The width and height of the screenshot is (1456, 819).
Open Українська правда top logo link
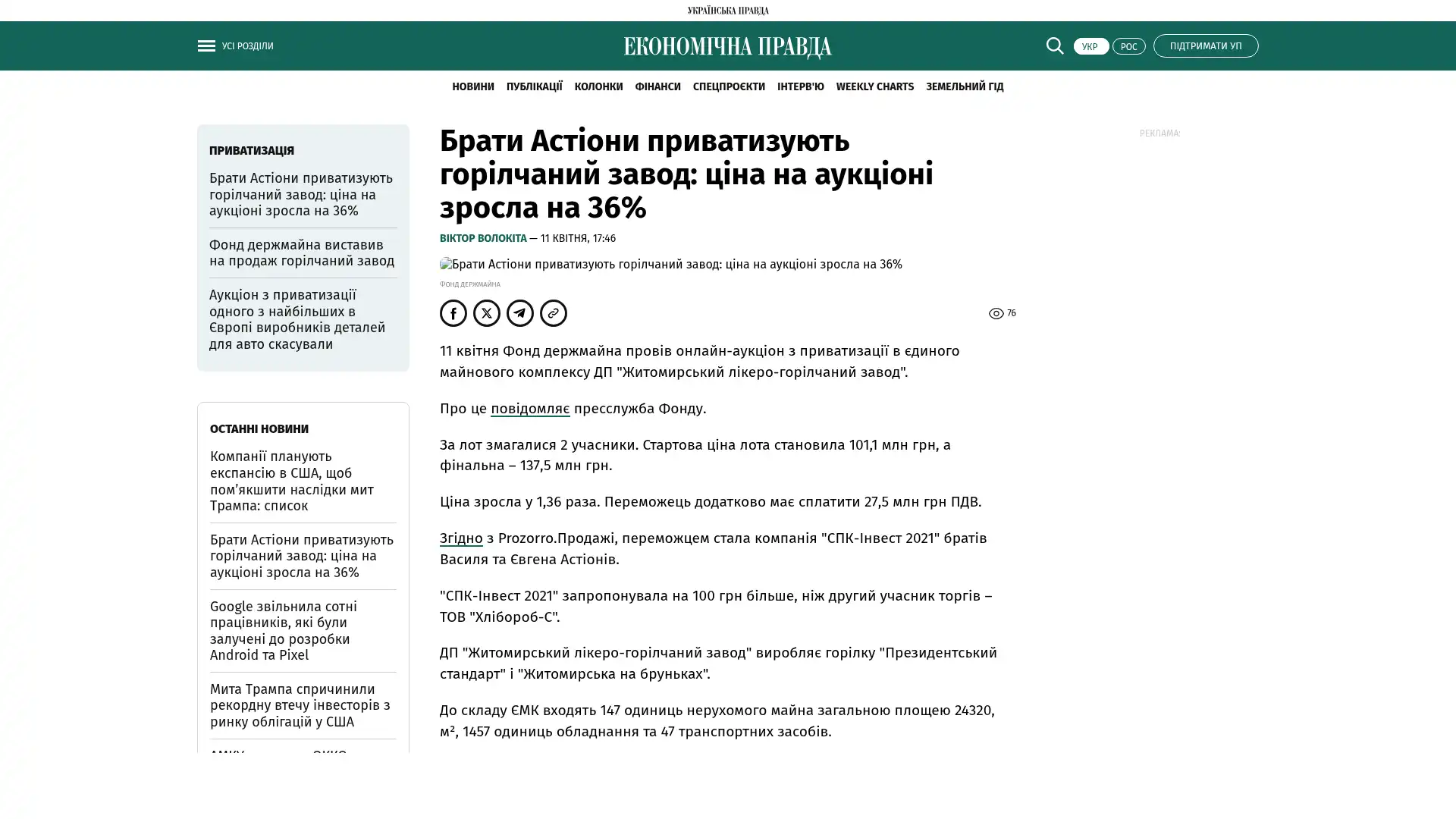[728, 11]
